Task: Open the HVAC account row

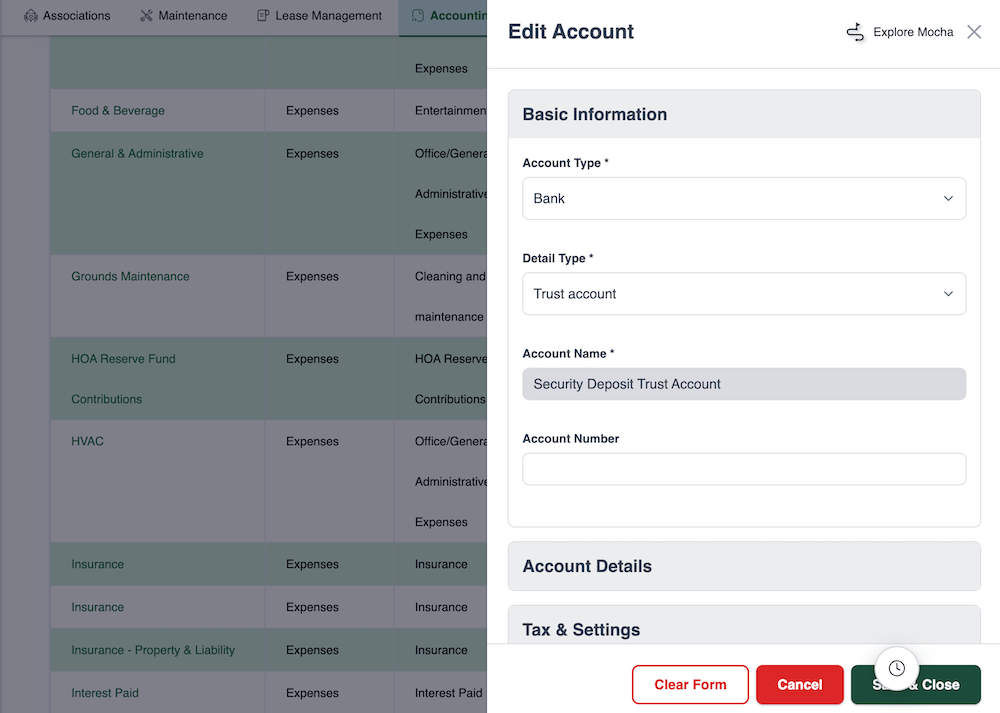Action: point(87,441)
